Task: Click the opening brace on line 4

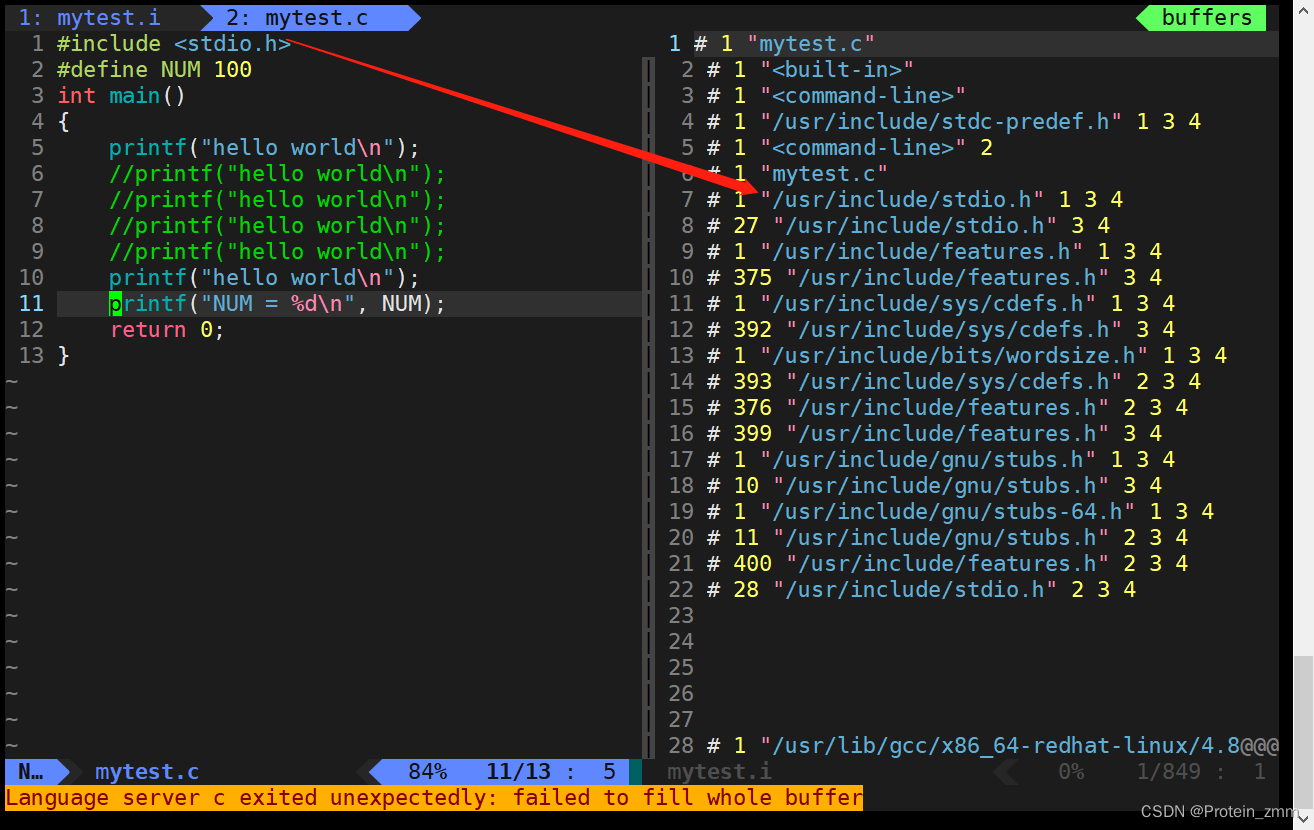Action: [x=64, y=122]
